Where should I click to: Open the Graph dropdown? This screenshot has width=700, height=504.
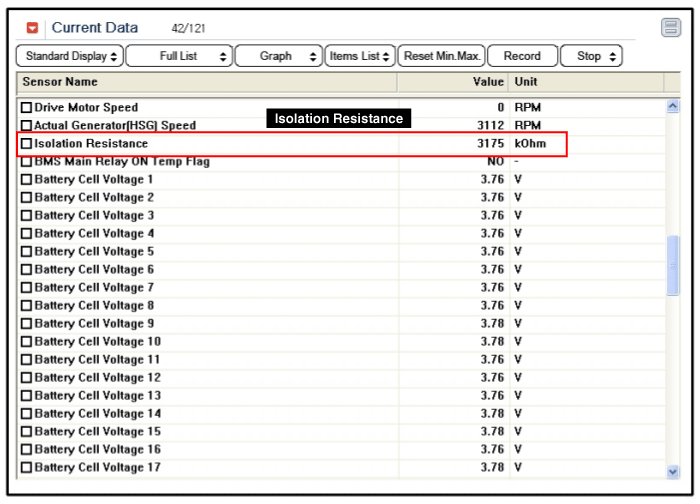[x=279, y=56]
